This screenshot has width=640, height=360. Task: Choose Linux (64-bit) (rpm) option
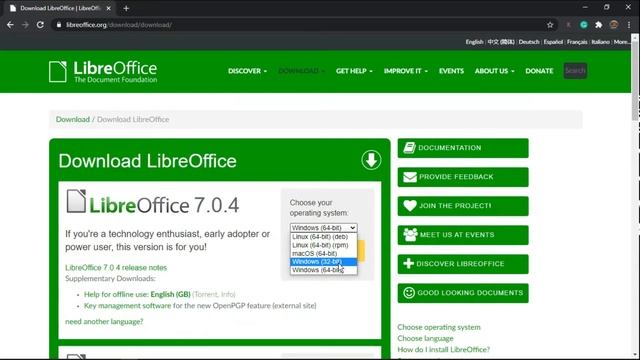[x=324, y=245]
